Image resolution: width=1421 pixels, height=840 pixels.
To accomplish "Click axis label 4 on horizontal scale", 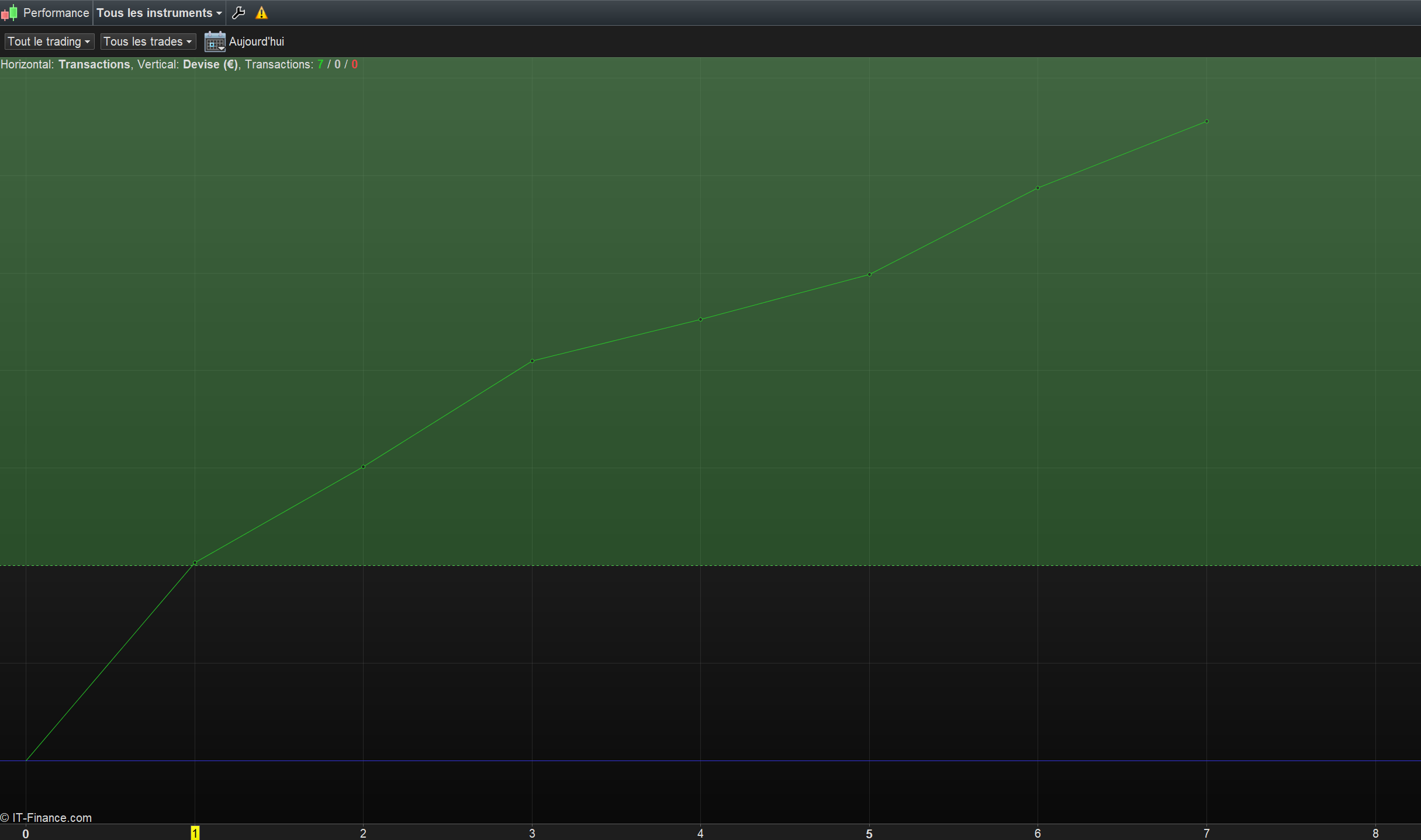I will tap(700, 833).
